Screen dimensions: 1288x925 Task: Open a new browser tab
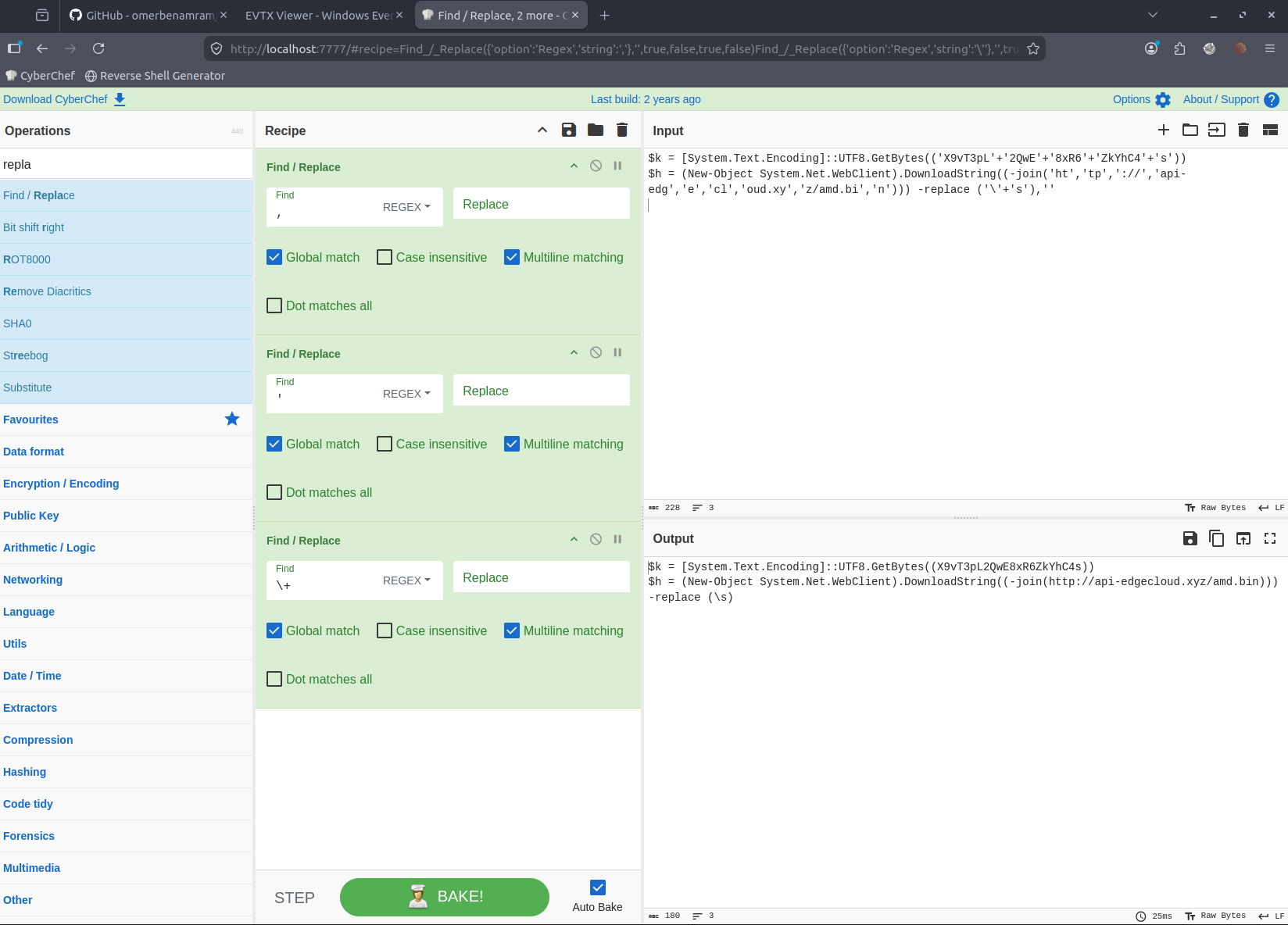[x=604, y=15]
